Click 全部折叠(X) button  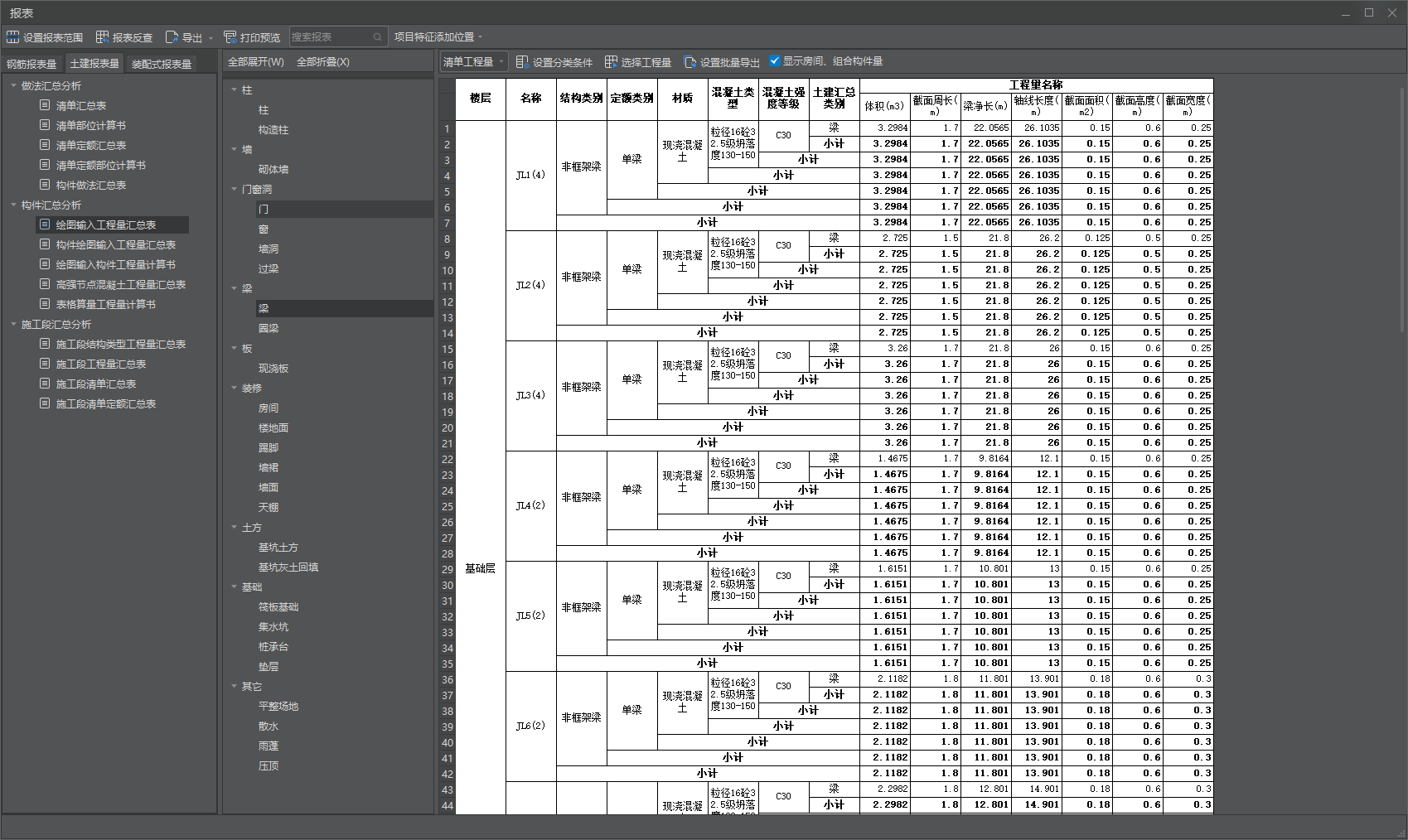(323, 62)
